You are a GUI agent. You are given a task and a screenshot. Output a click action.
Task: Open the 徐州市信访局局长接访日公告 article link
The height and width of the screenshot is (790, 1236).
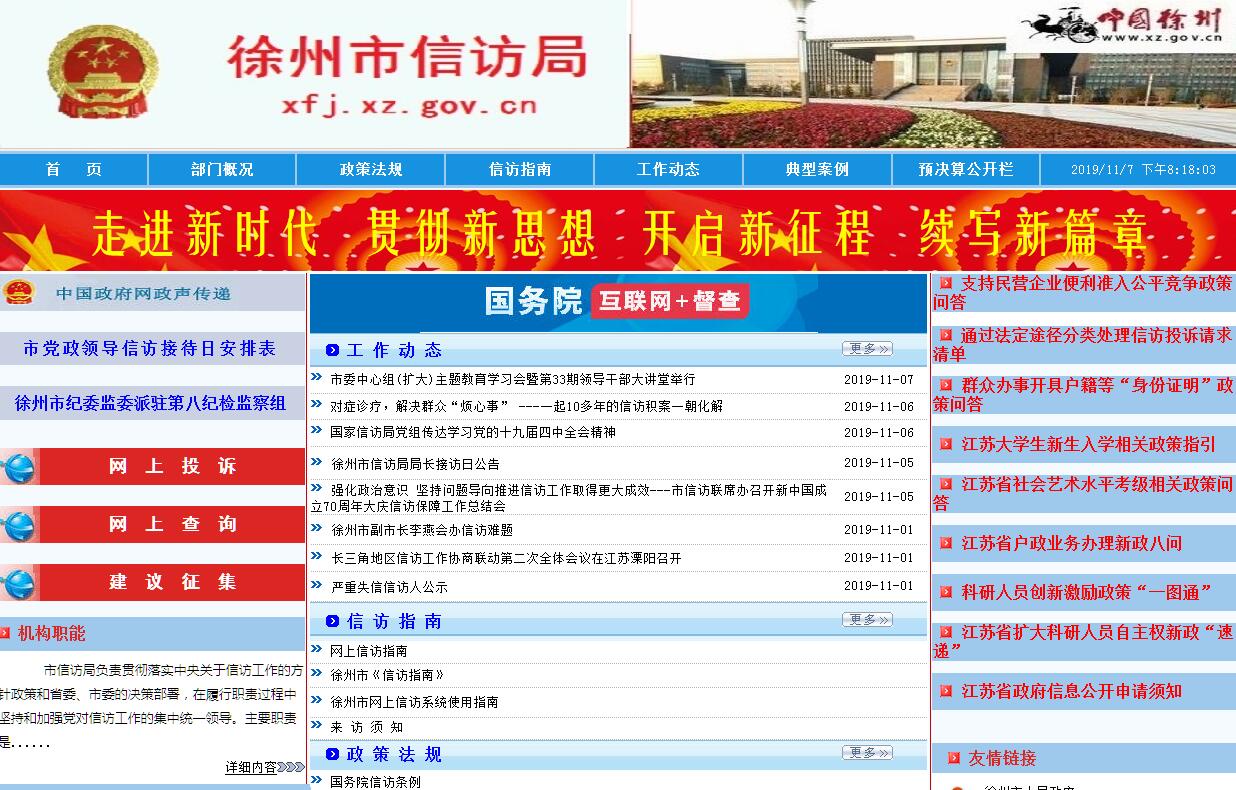pos(415,464)
